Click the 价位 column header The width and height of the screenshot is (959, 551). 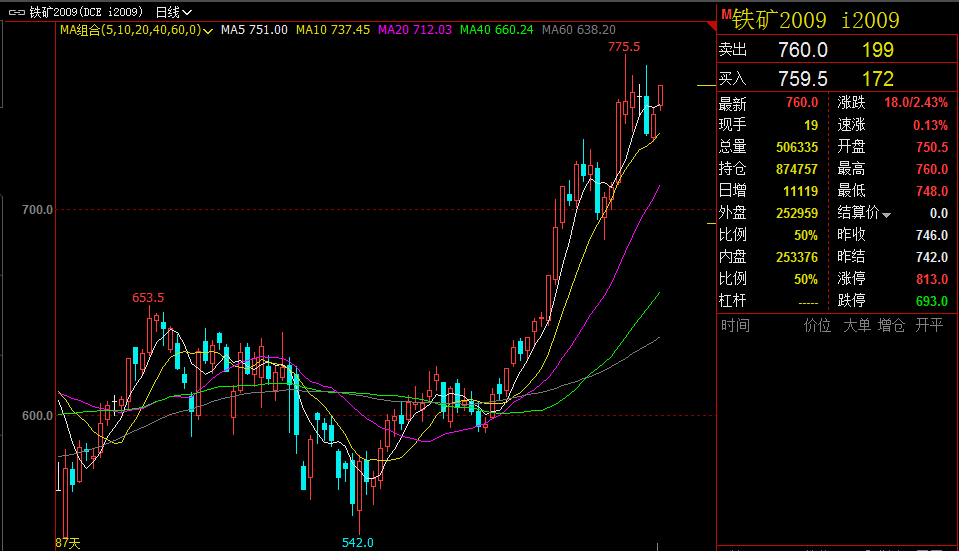tap(817, 325)
